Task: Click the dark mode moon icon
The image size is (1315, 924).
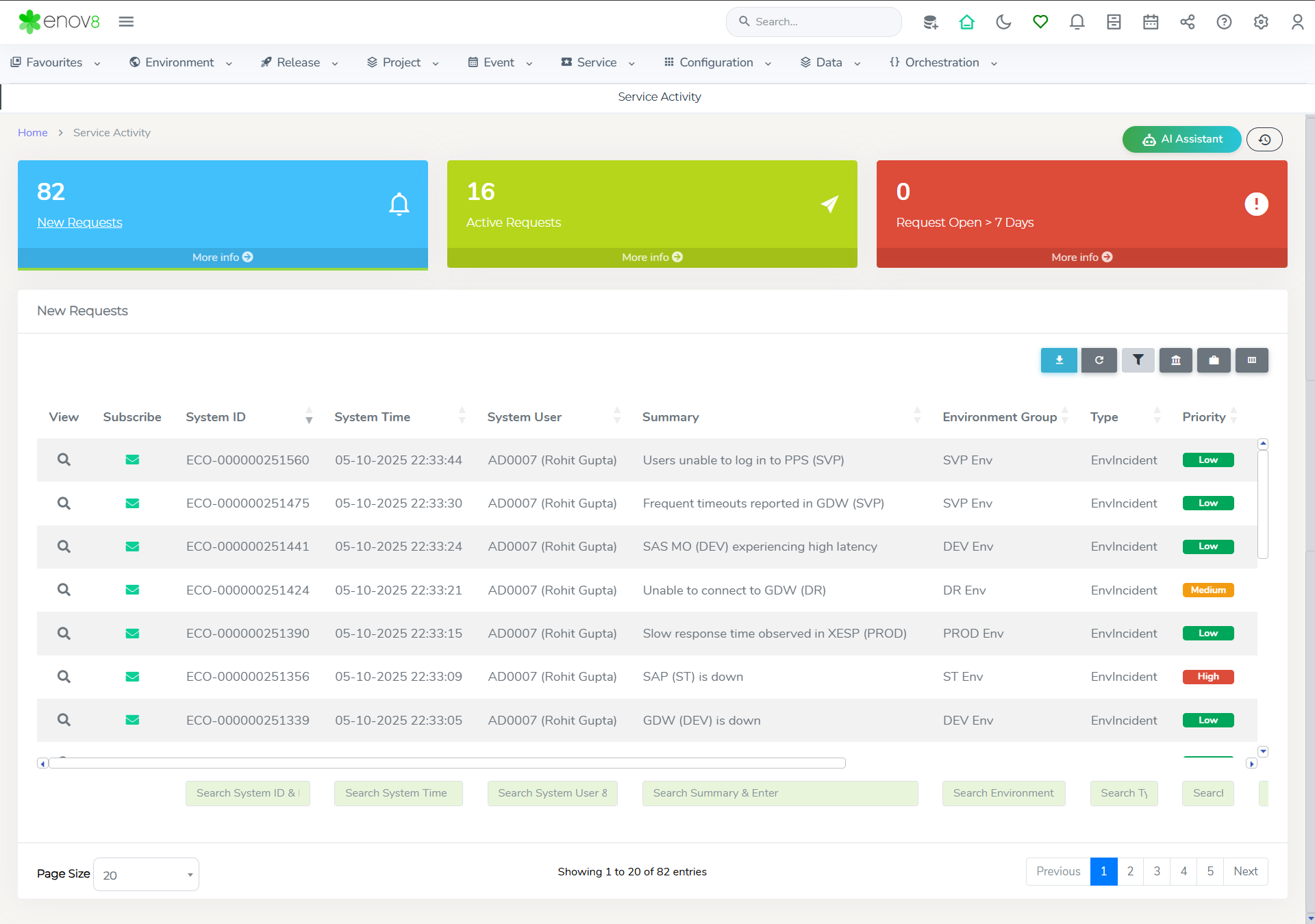Action: pos(1003,22)
